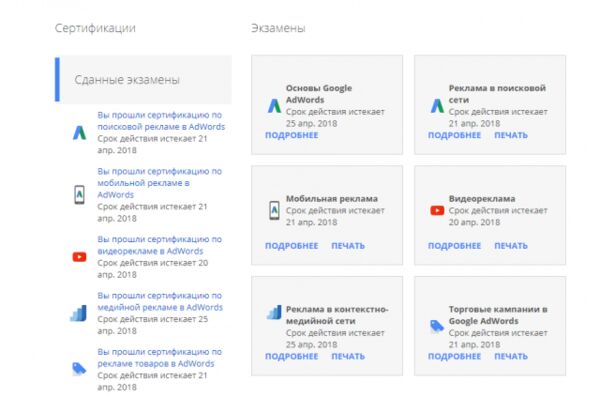Click ПОДРОБНЕЕ on Торговые кампании card
This screenshot has height=400, width=600.
click(454, 356)
